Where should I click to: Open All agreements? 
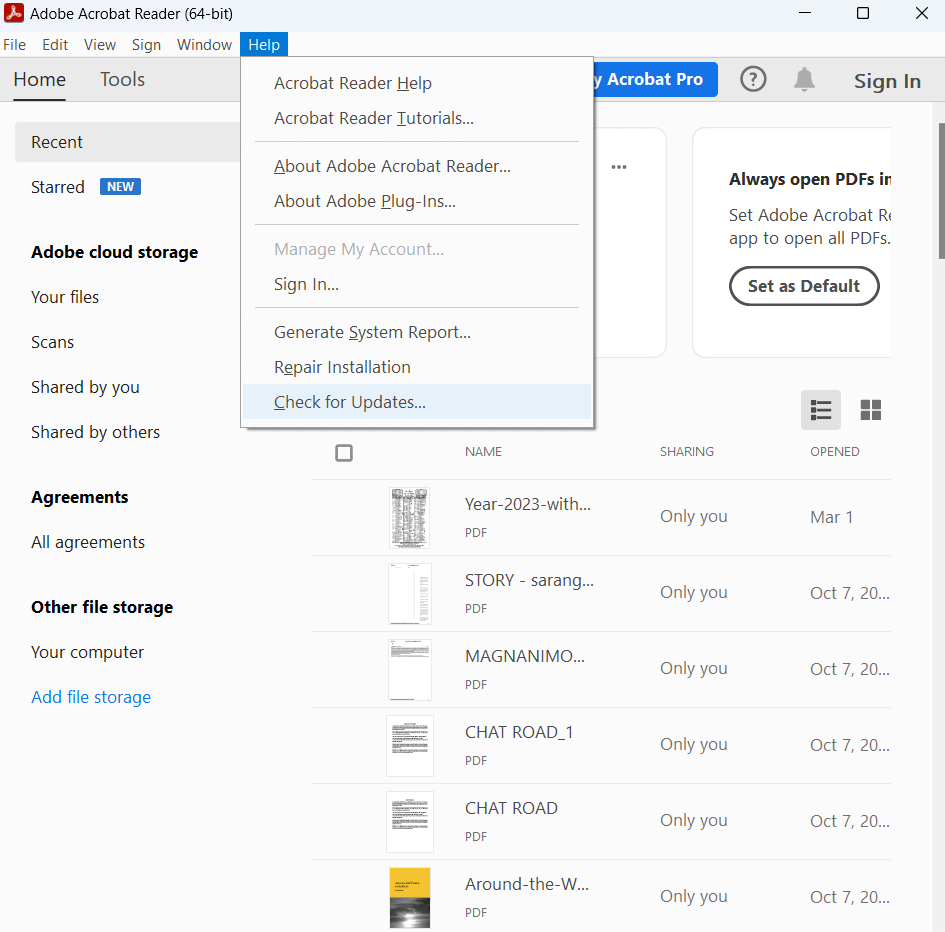(88, 542)
